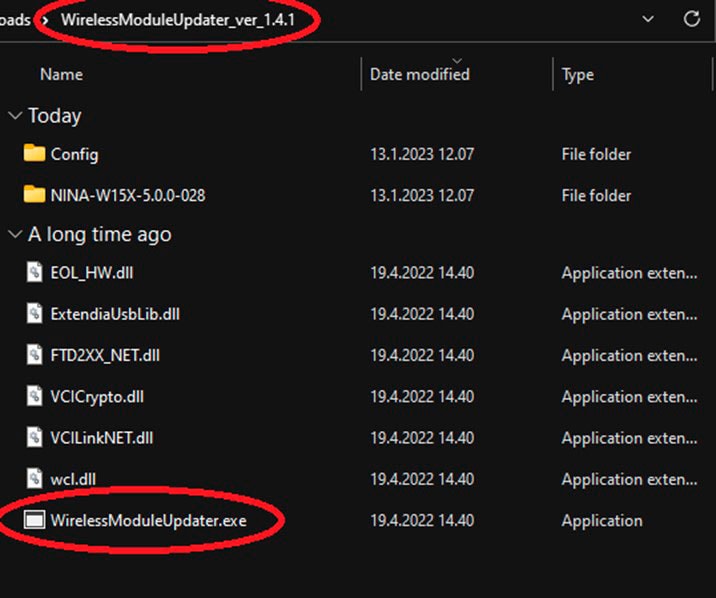Refresh the folder with the reload icon
This screenshot has width=716, height=598.
coord(692,19)
